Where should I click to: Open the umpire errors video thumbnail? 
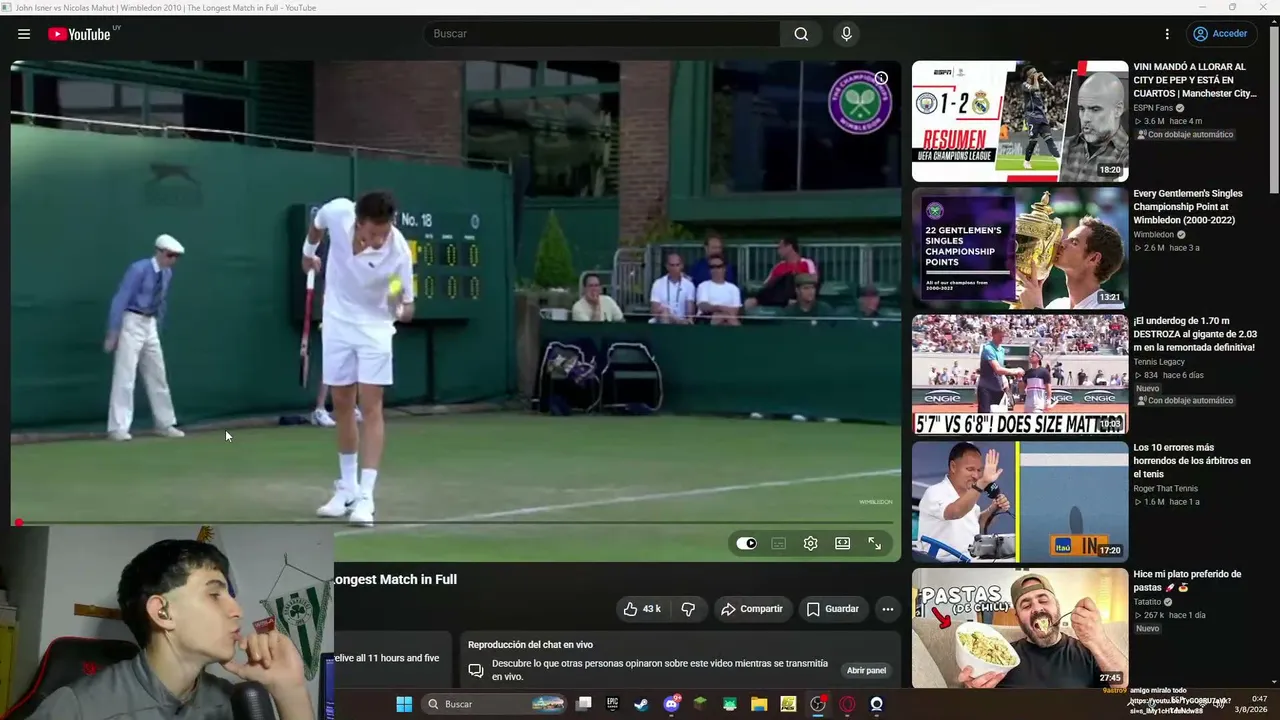coord(1020,502)
